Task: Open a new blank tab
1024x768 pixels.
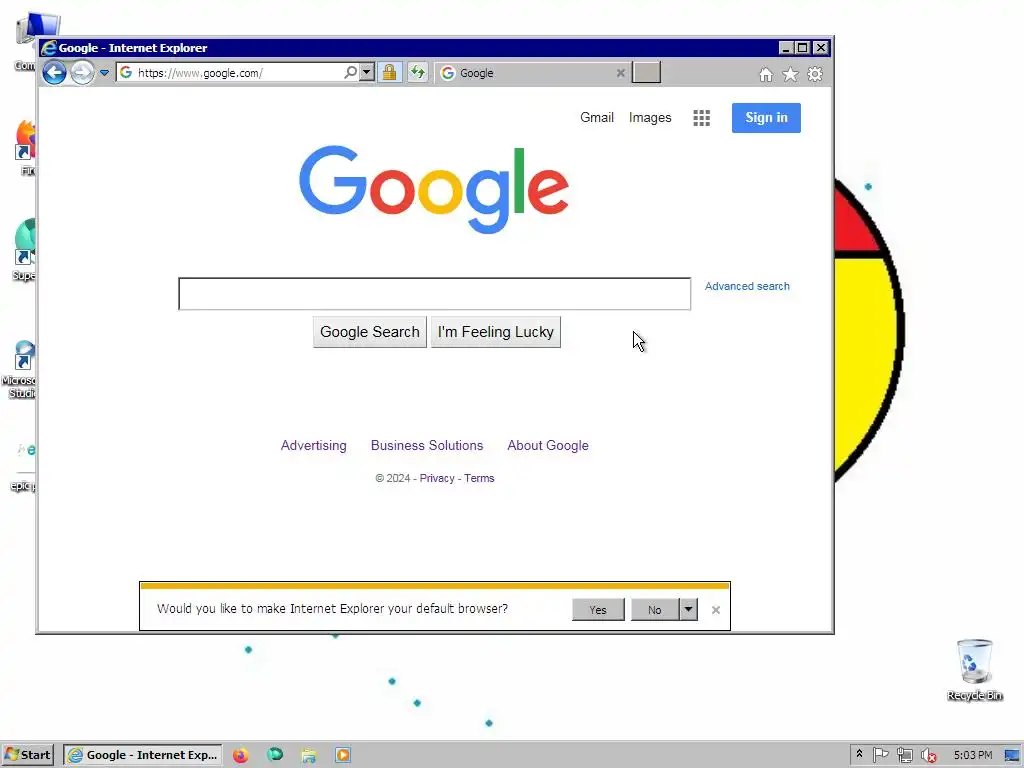Action: pyautogui.click(x=647, y=72)
